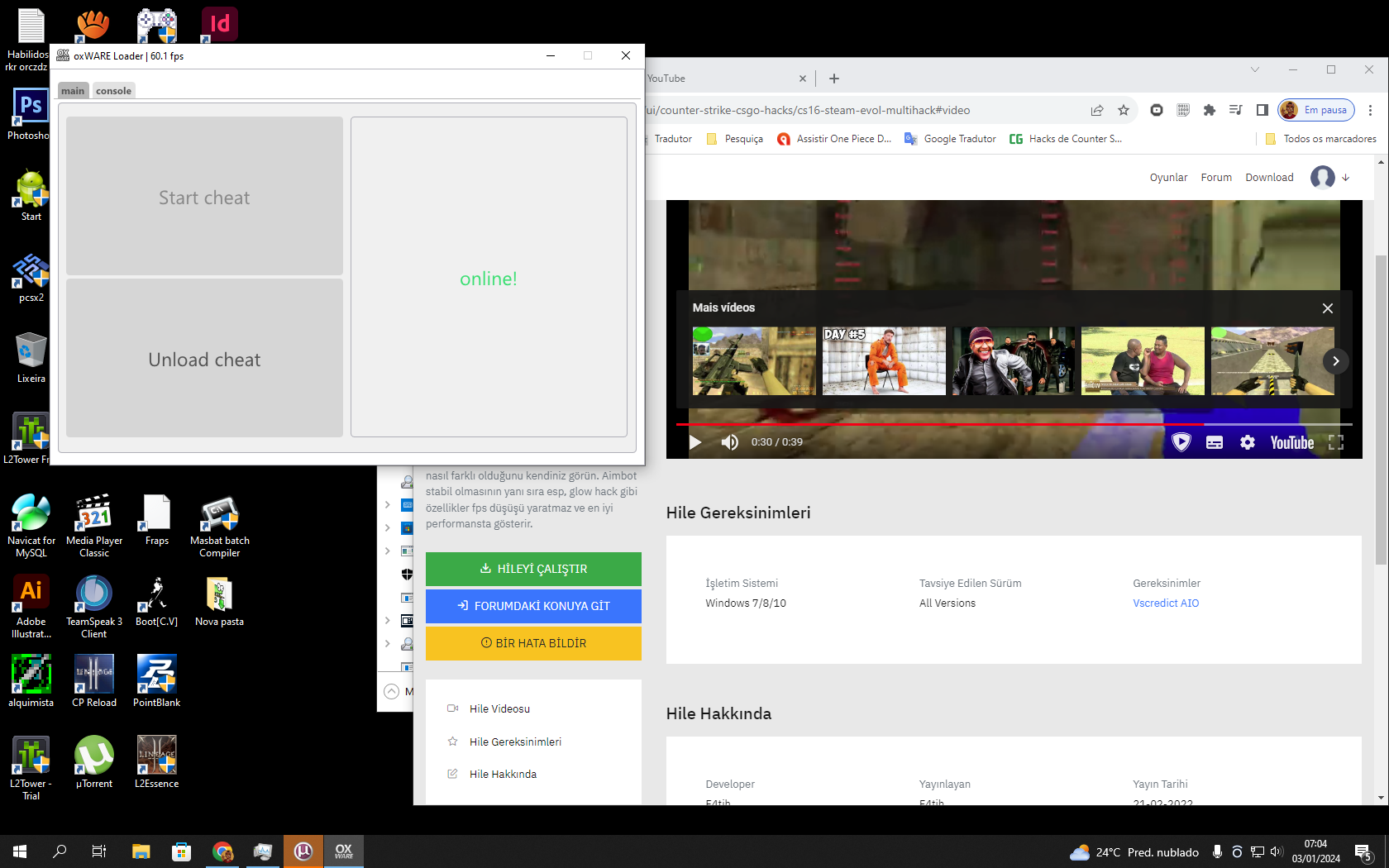Open YouTube player settings gear

tap(1248, 442)
